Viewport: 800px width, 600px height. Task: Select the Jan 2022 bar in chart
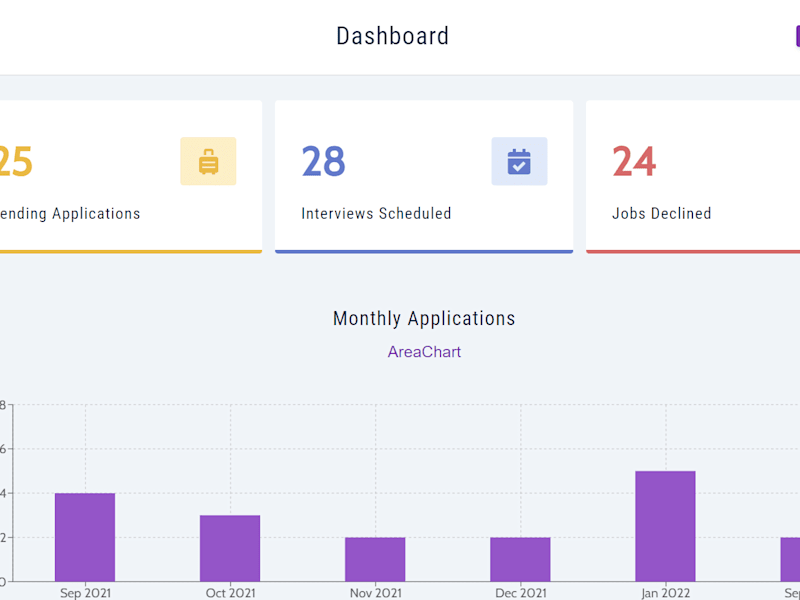665,526
